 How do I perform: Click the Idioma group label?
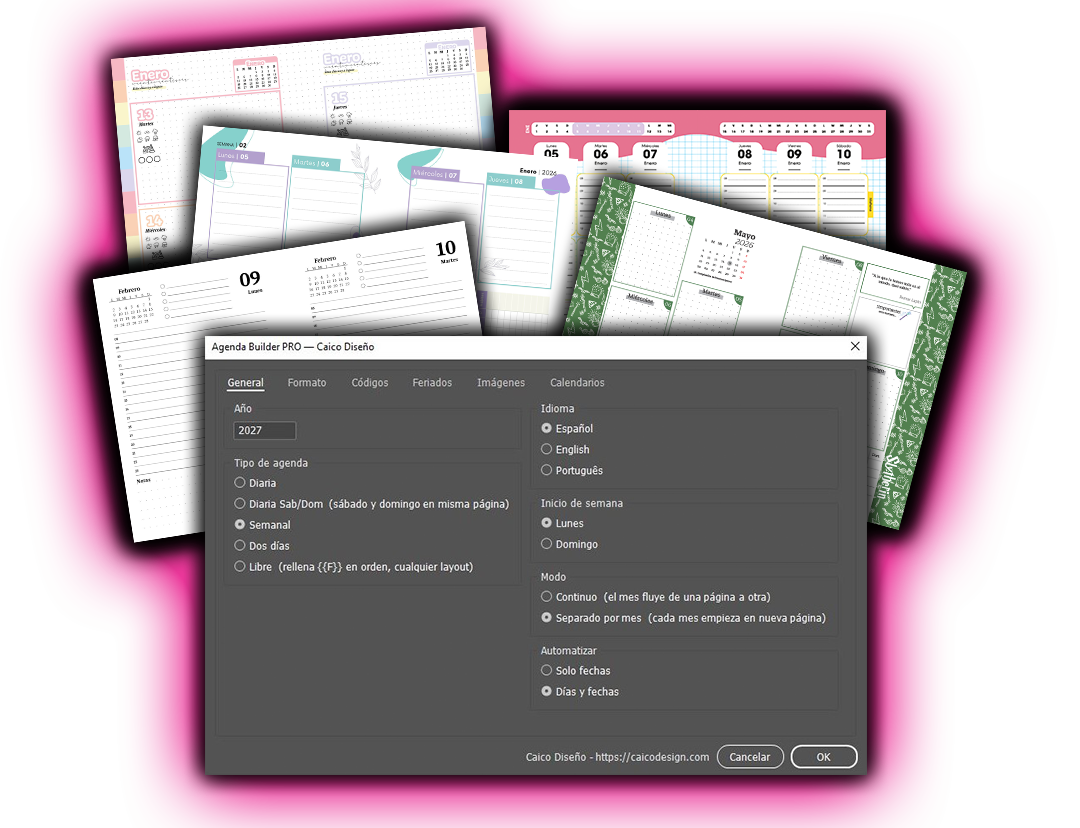click(x=557, y=408)
